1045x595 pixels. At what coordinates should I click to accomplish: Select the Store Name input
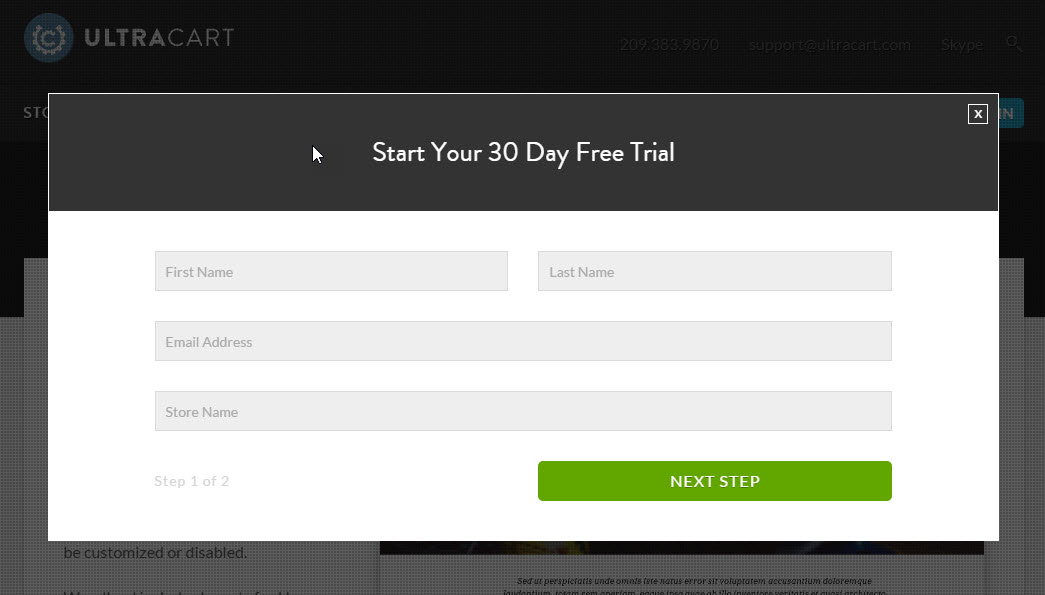click(x=523, y=411)
